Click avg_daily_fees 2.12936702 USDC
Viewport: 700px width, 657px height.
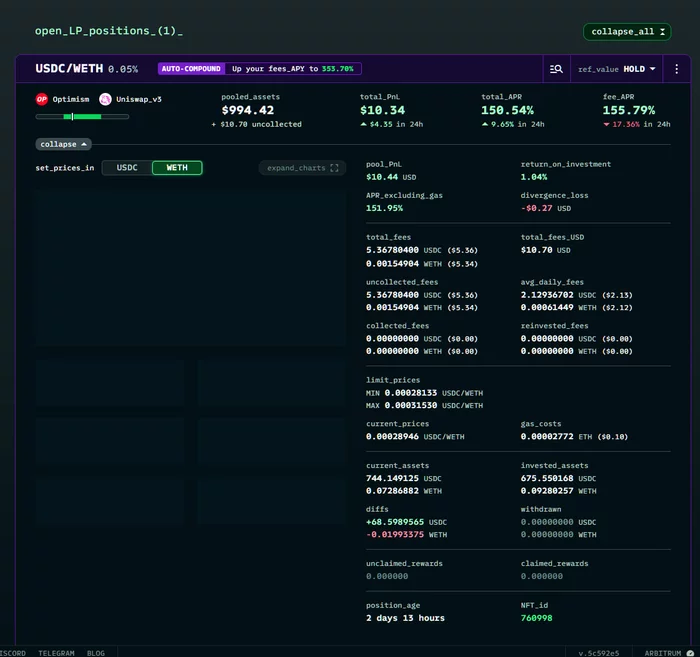coord(558,295)
